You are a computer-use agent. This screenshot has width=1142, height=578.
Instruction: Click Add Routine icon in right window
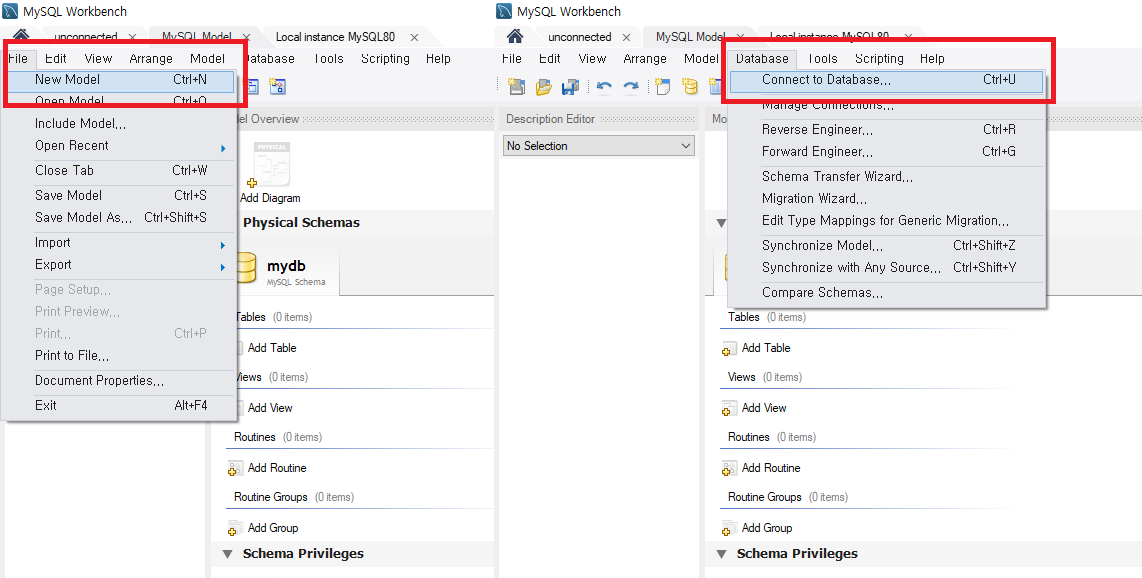click(x=729, y=468)
